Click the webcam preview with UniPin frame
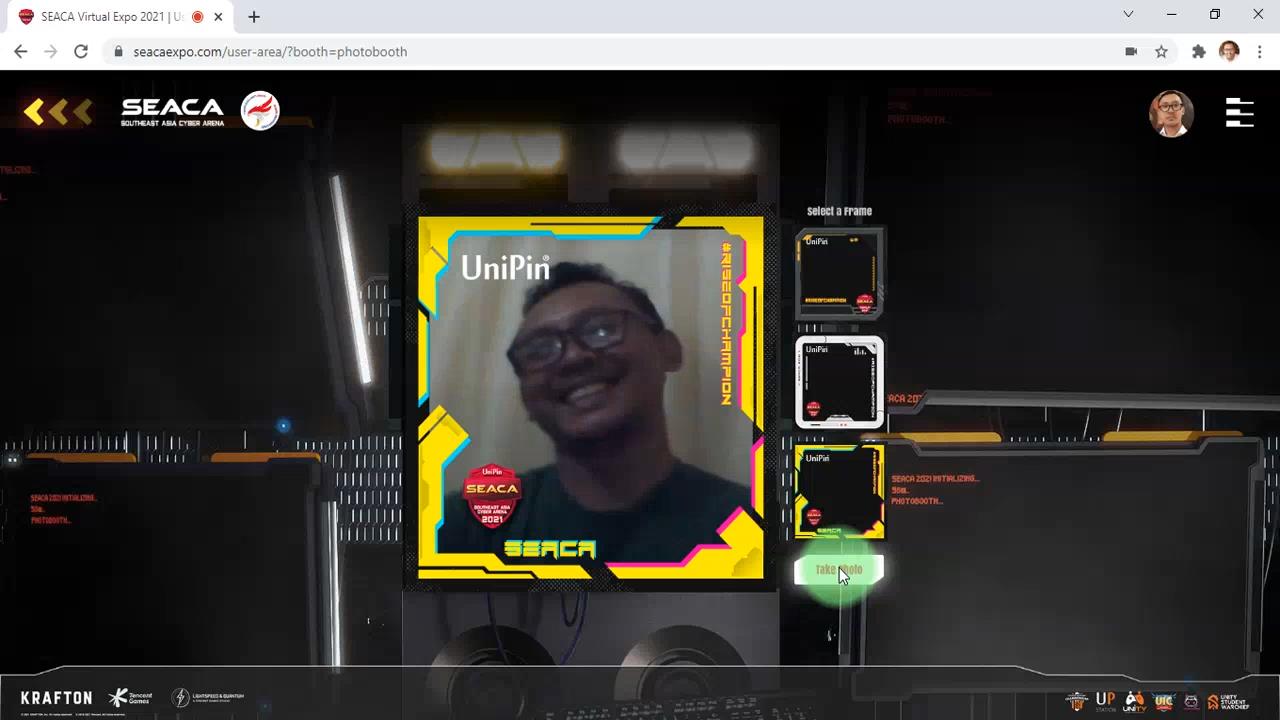The image size is (1280, 720). (590, 397)
